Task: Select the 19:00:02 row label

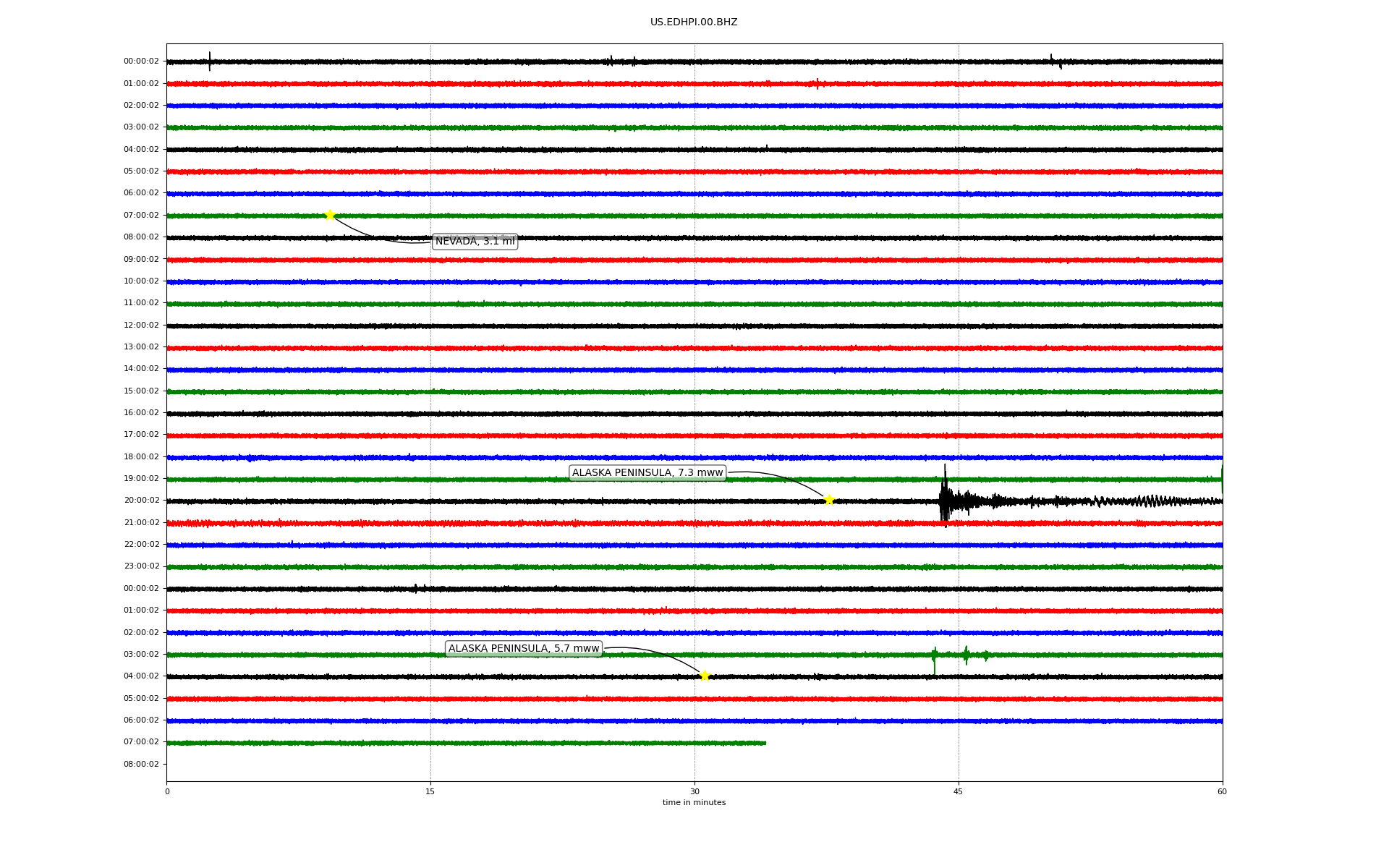Action: (x=141, y=478)
